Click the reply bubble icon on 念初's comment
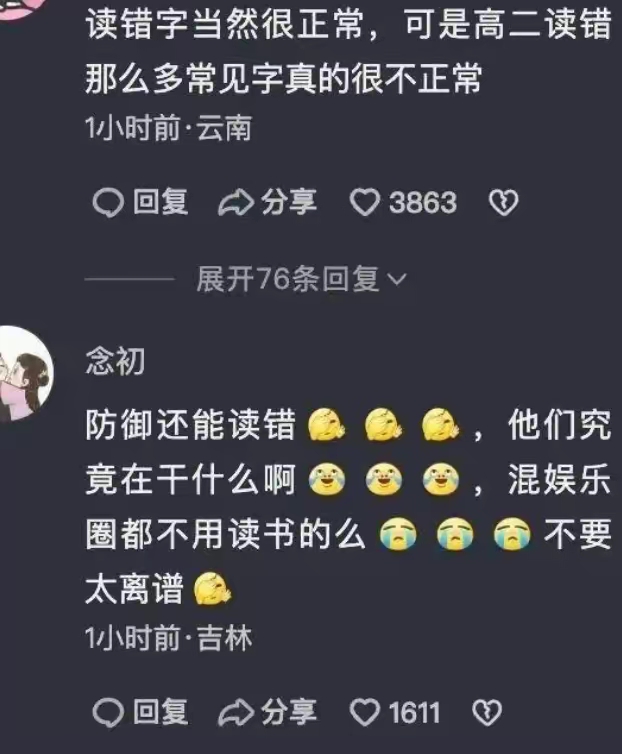The width and height of the screenshot is (622, 754). click(x=108, y=712)
